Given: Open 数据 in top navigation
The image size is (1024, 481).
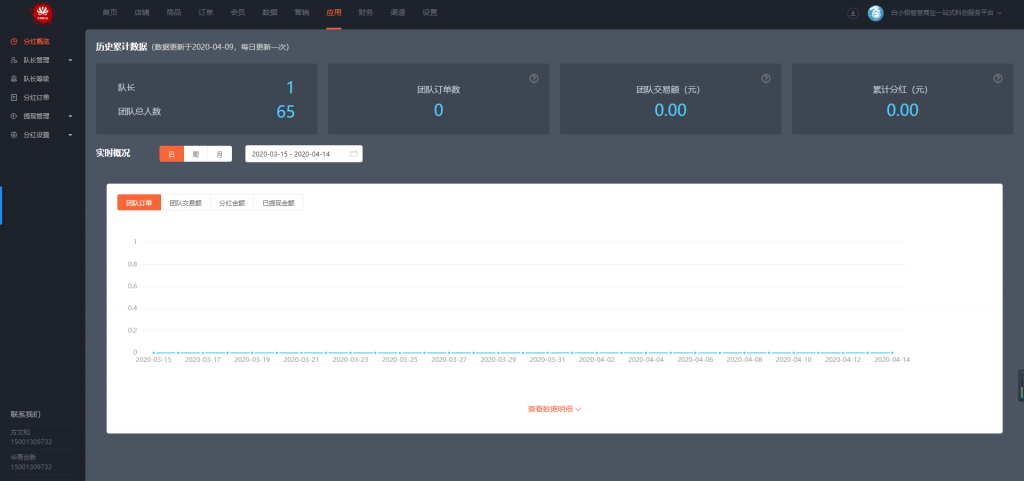Looking at the screenshot, I should pos(270,12).
